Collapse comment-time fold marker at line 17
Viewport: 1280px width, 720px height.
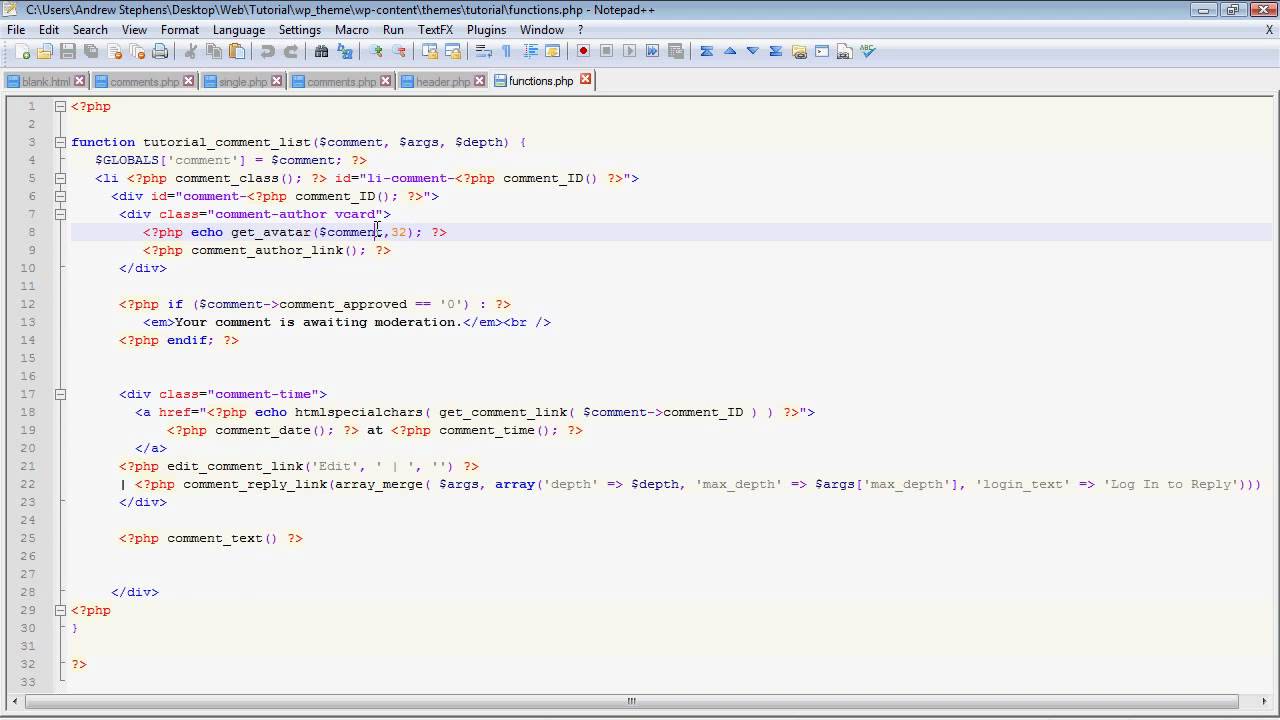point(60,394)
